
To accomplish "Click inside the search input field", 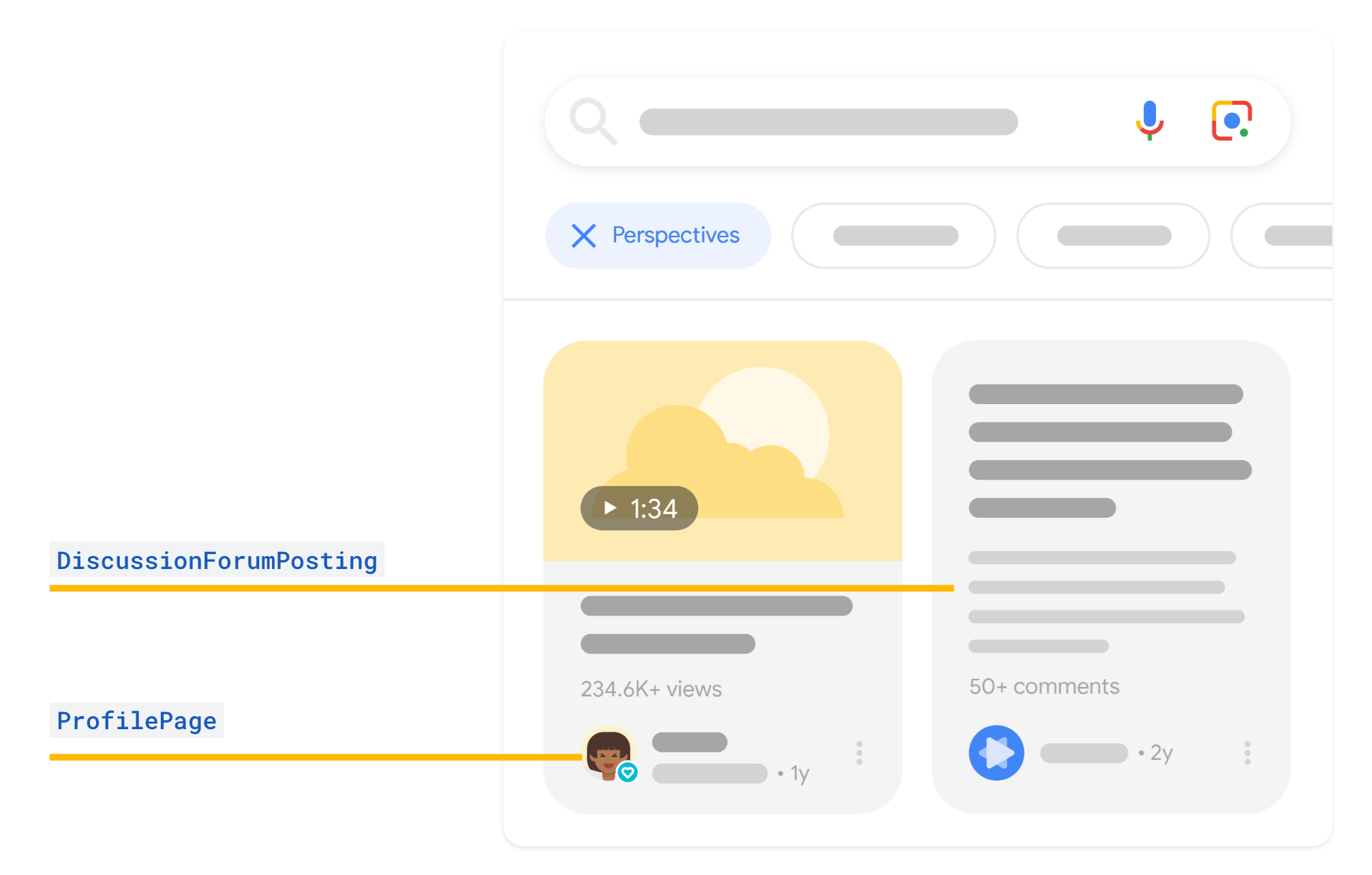I will [x=828, y=121].
